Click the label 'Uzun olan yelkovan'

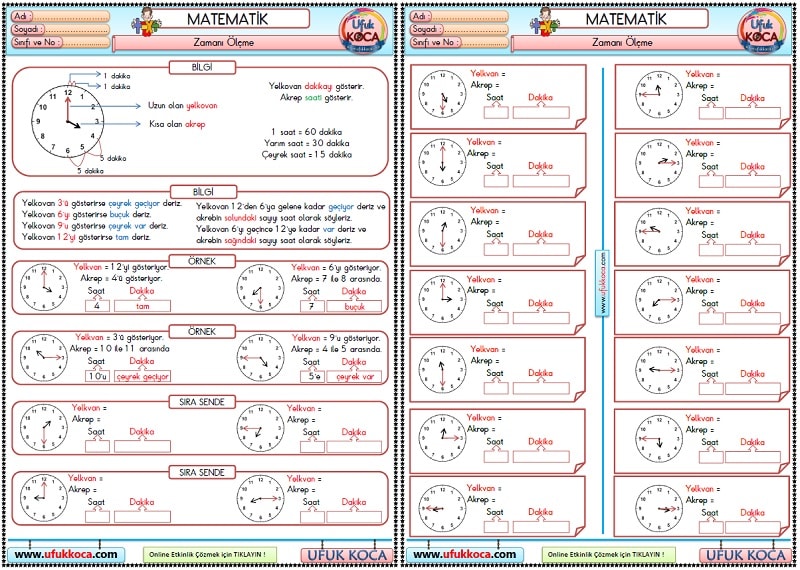tap(183, 106)
